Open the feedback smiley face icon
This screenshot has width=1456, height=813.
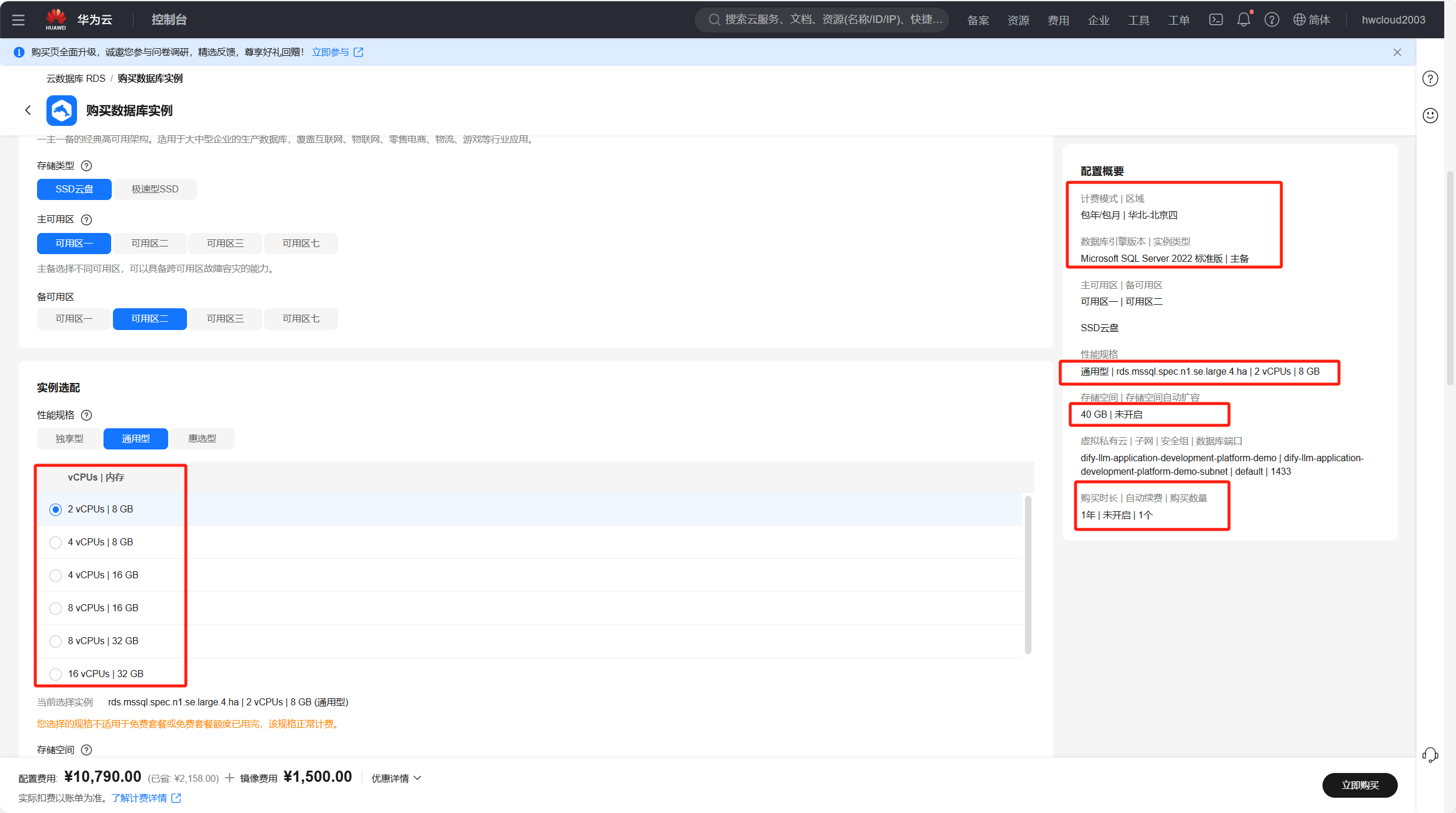[1430, 115]
